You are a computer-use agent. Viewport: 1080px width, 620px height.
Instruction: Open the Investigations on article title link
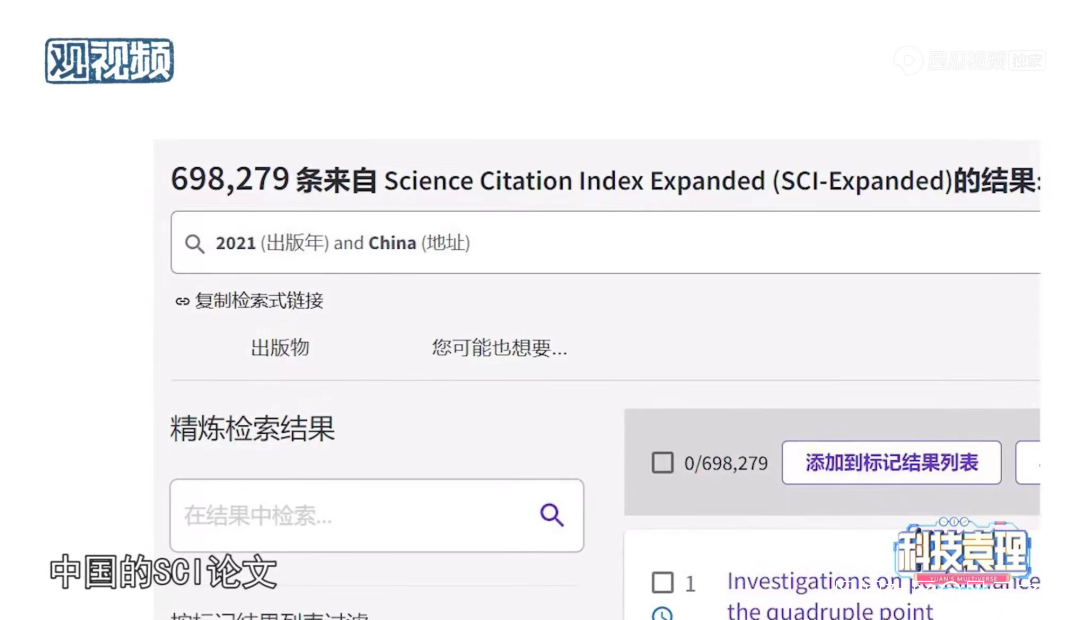883,595
